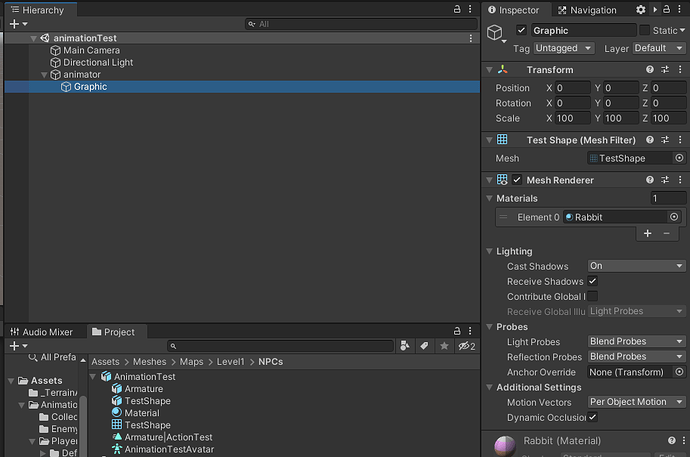Viewport: 690px width, 457px height.
Task: Open Transform component context menu
Action: click(x=680, y=69)
